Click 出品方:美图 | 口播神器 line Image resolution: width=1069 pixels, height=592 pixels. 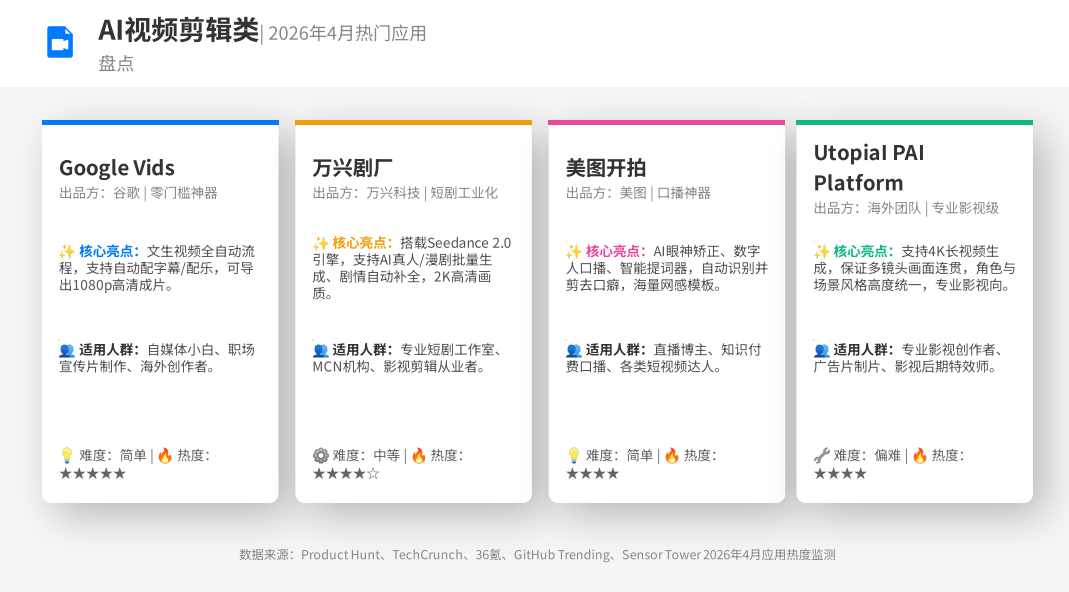click(638, 193)
